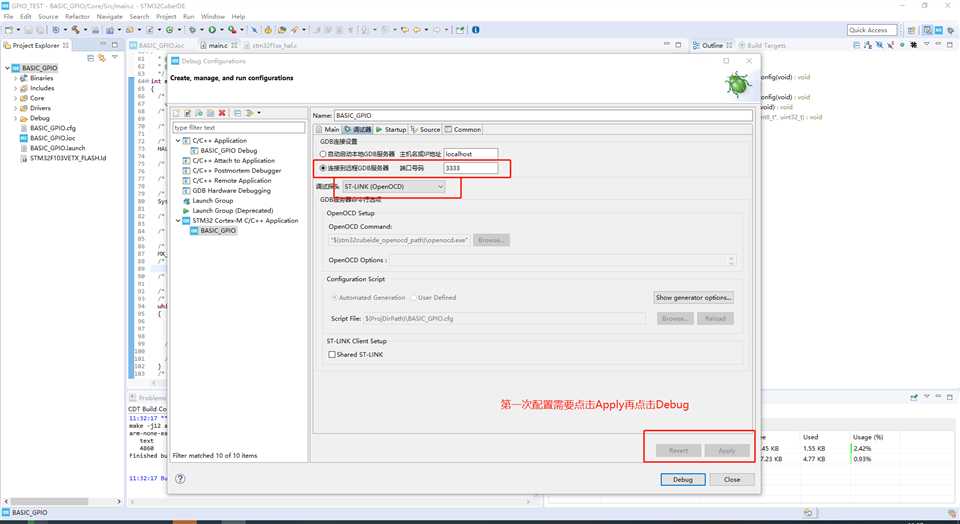Select the auto-start local GDB server radio

(x=323, y=154)
